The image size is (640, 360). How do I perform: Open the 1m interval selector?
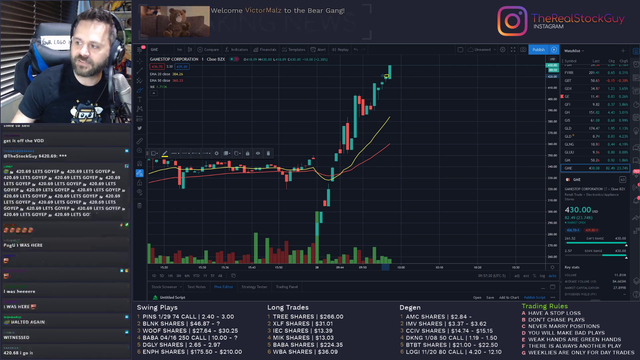tap(180, 49)
